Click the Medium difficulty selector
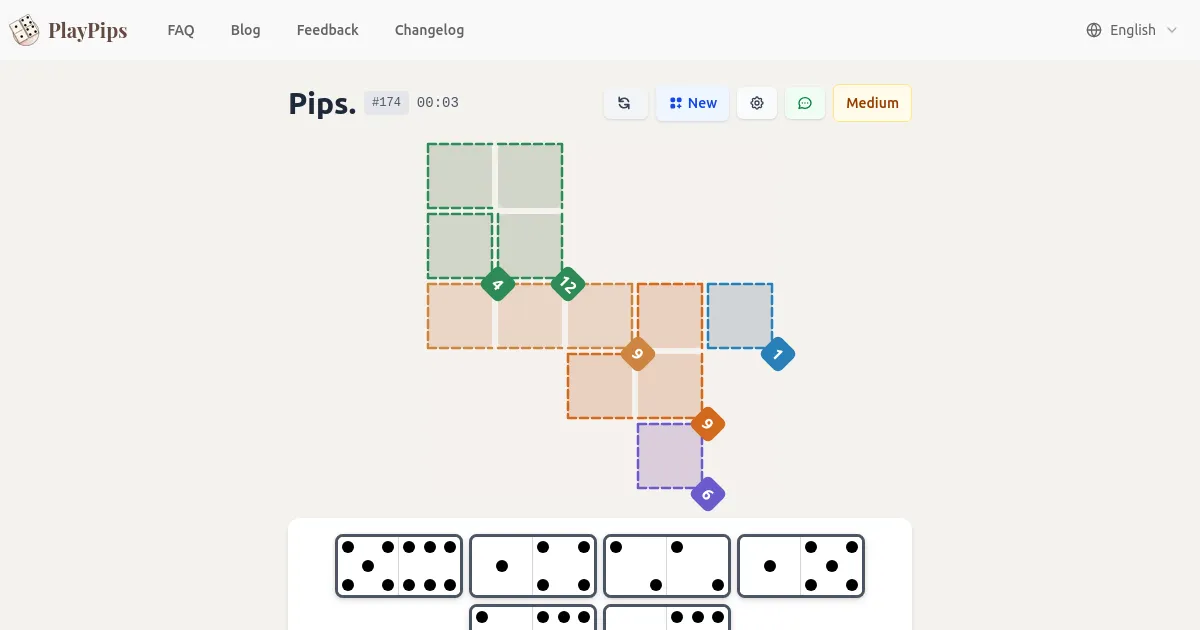The image size is (1200, 630). click(x=871, y=103)
